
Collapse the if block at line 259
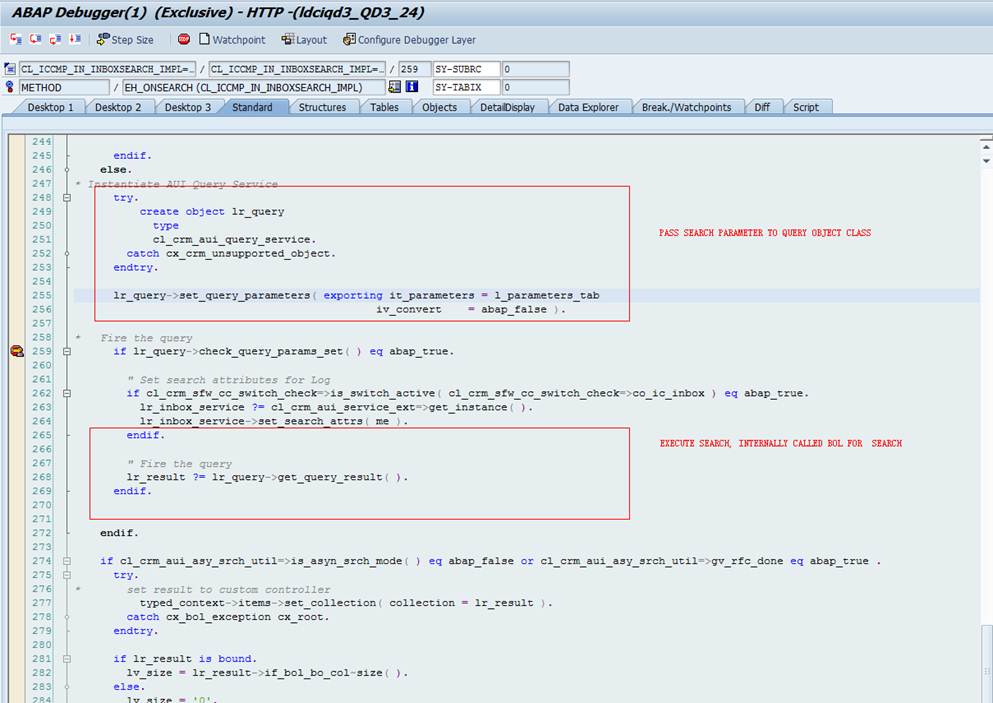(x=67, y=352)
